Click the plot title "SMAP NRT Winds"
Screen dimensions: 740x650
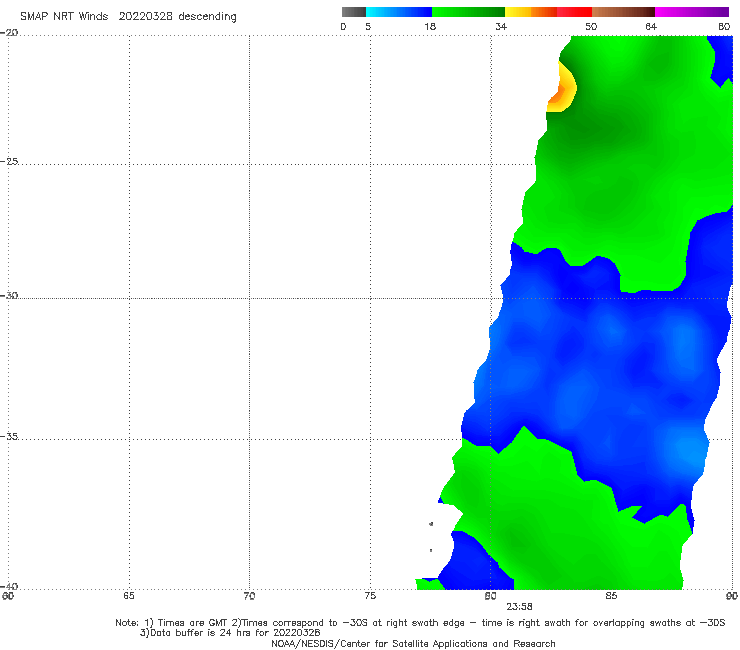(x=64, y=17)
